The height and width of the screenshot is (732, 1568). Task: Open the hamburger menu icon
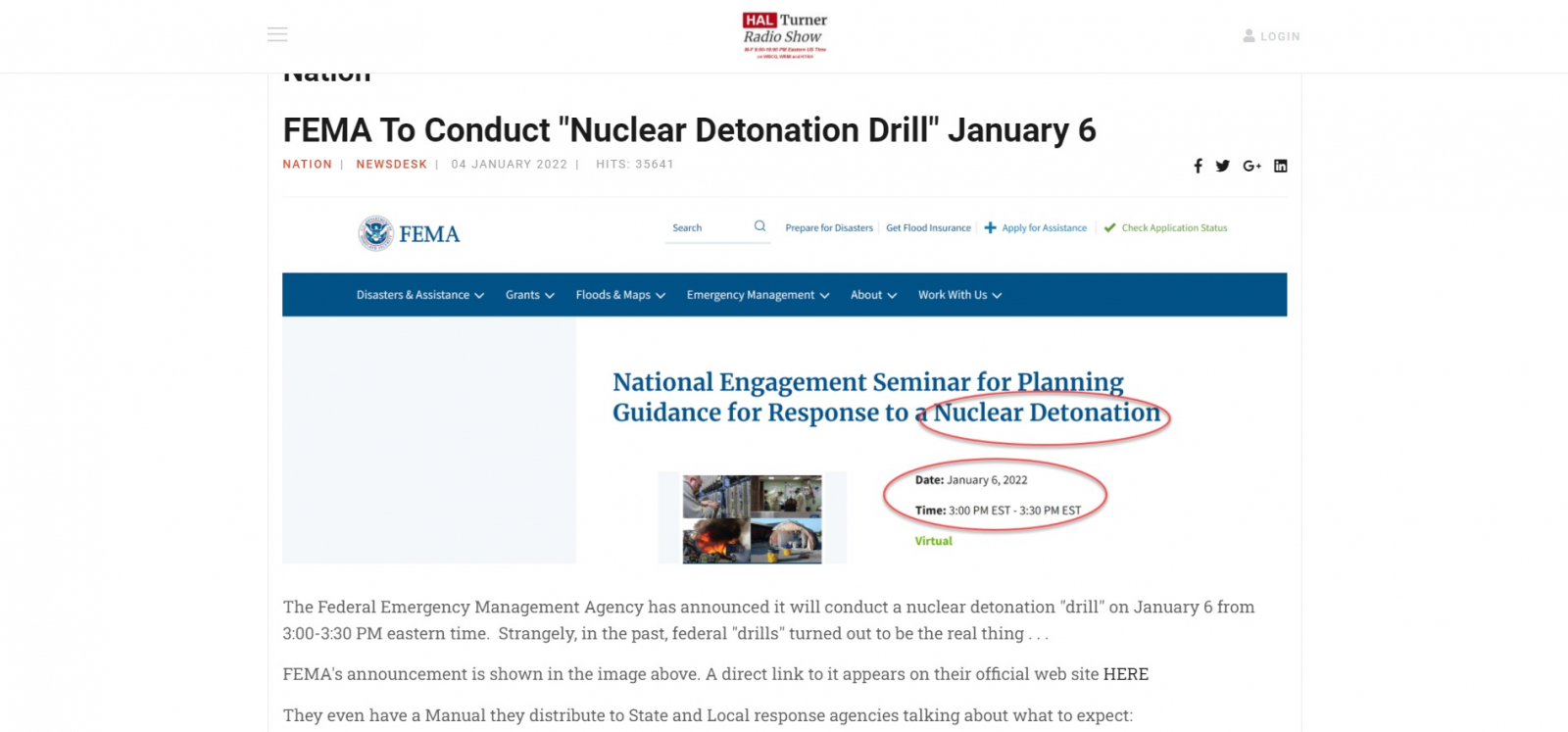tap(277, 34)
